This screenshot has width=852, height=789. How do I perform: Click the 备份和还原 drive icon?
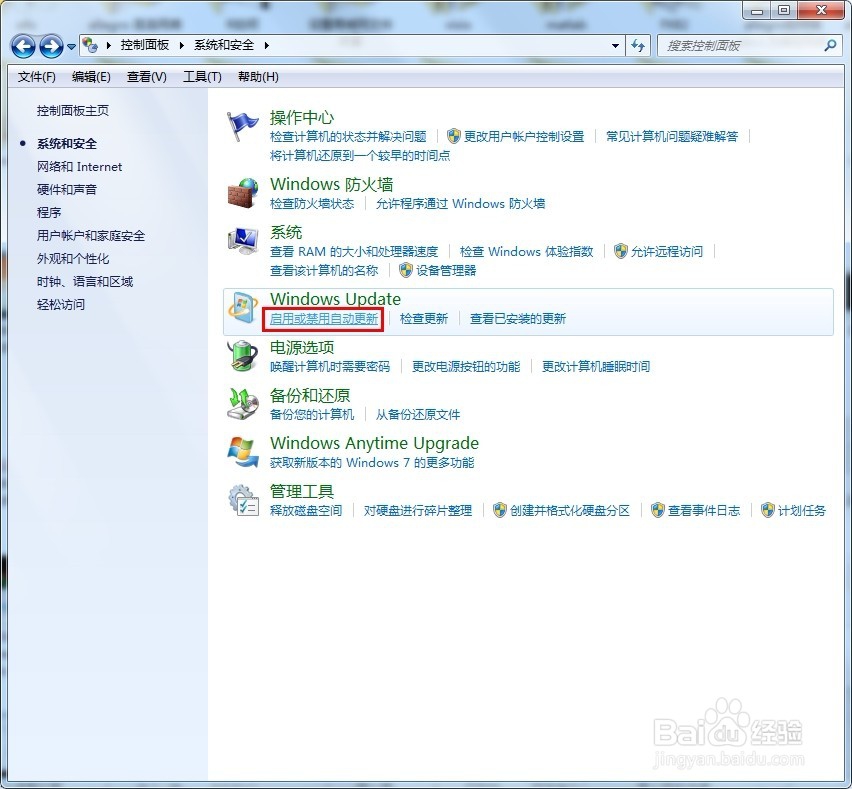click(x=242, y=404)
